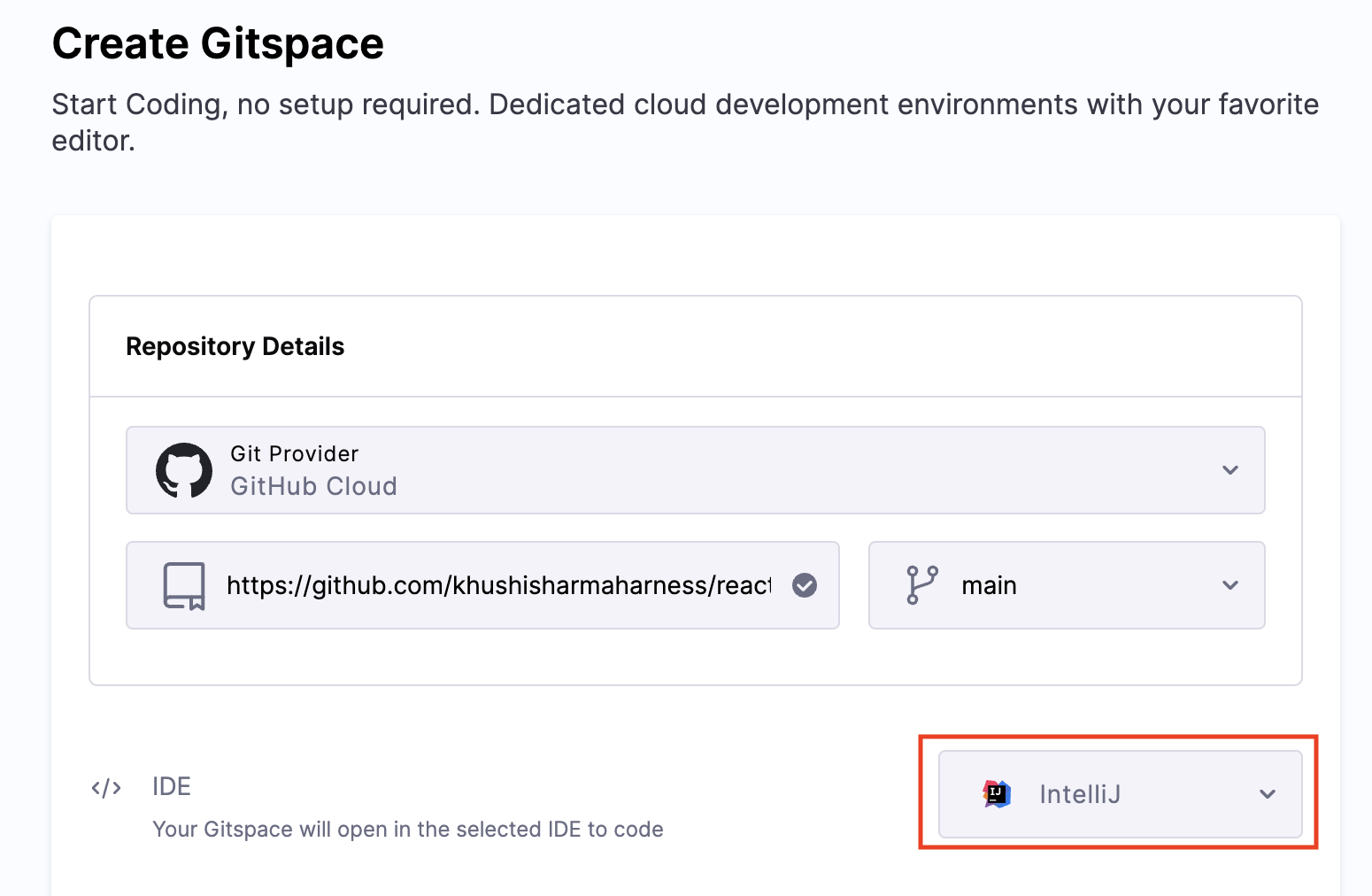Expand the Git Provider chevron arrow
Screen dimensions: 1372x896
[1229, 470]
